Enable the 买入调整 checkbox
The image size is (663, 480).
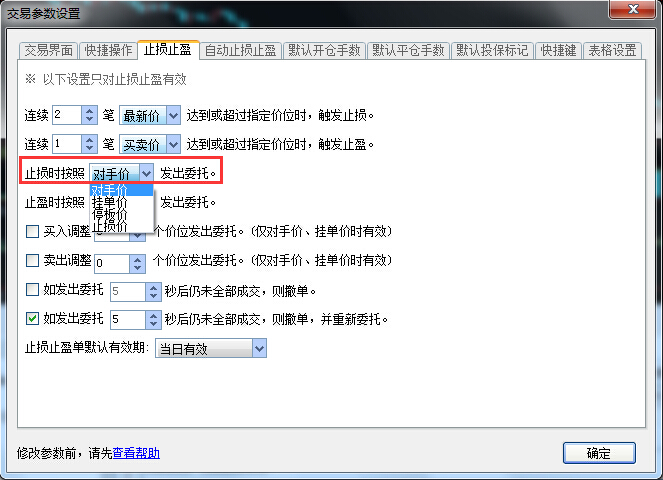33,231
